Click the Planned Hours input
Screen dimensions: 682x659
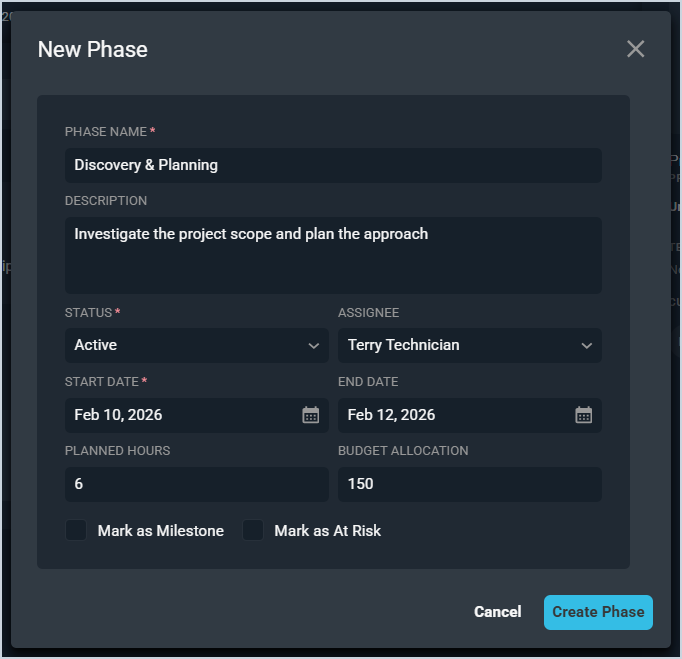pos(196,484)
